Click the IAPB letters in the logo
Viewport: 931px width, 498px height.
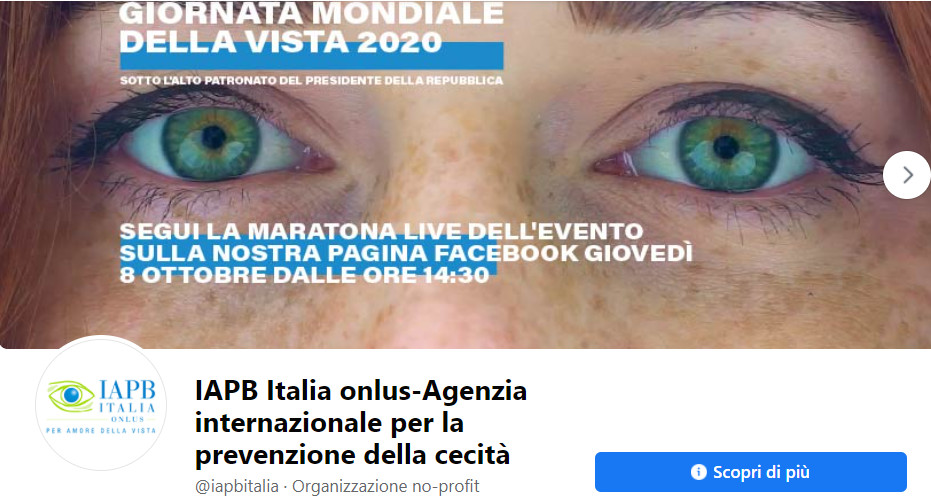127,389
